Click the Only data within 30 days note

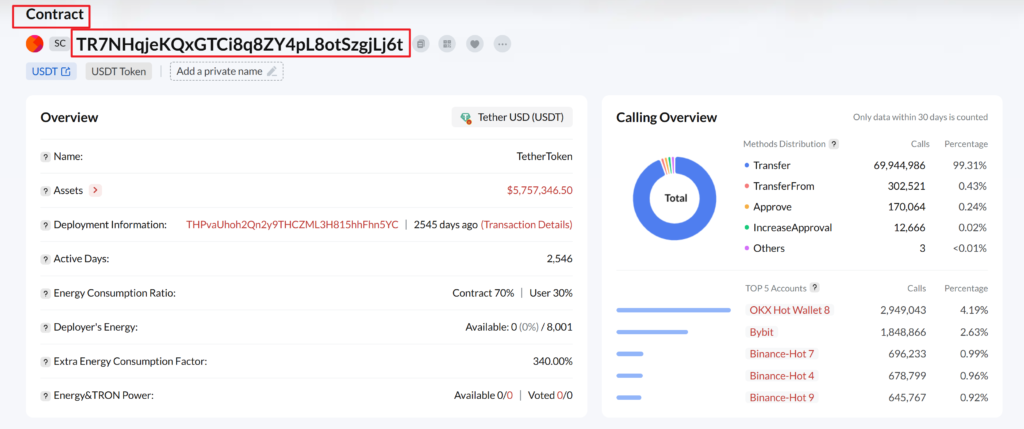(920, 118)
